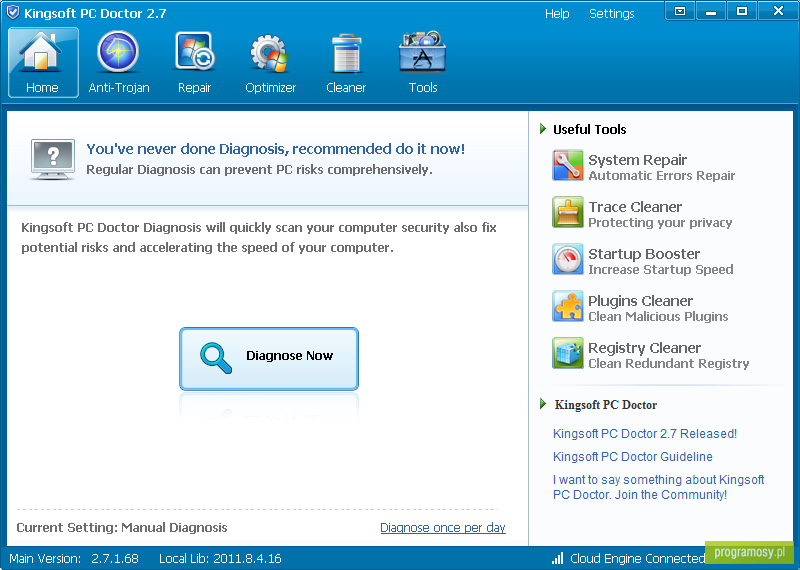Switch to the Optimizer tab label
This screenshot has height=570, width=800.
click(x=270, y=88)
